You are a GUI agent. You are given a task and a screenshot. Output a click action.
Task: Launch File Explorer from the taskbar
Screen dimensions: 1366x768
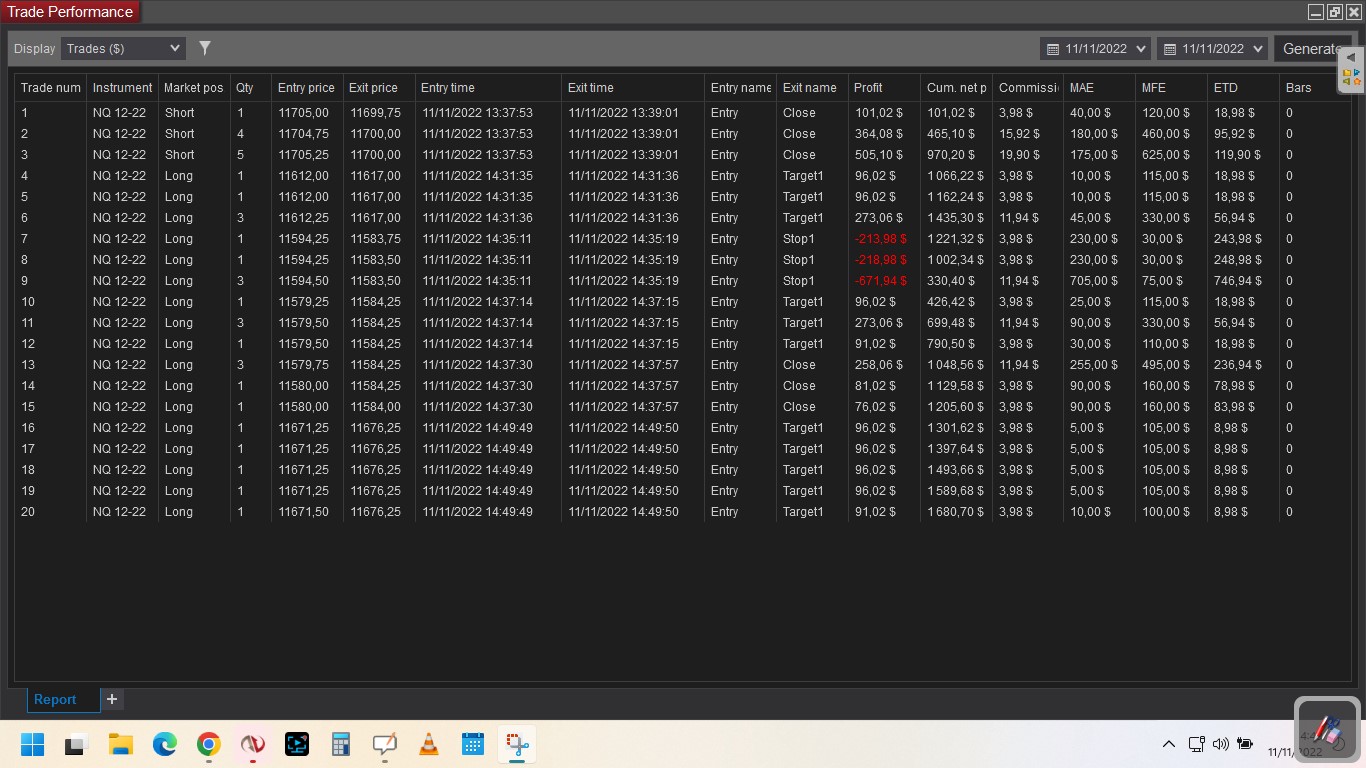[x=121, y=744]
